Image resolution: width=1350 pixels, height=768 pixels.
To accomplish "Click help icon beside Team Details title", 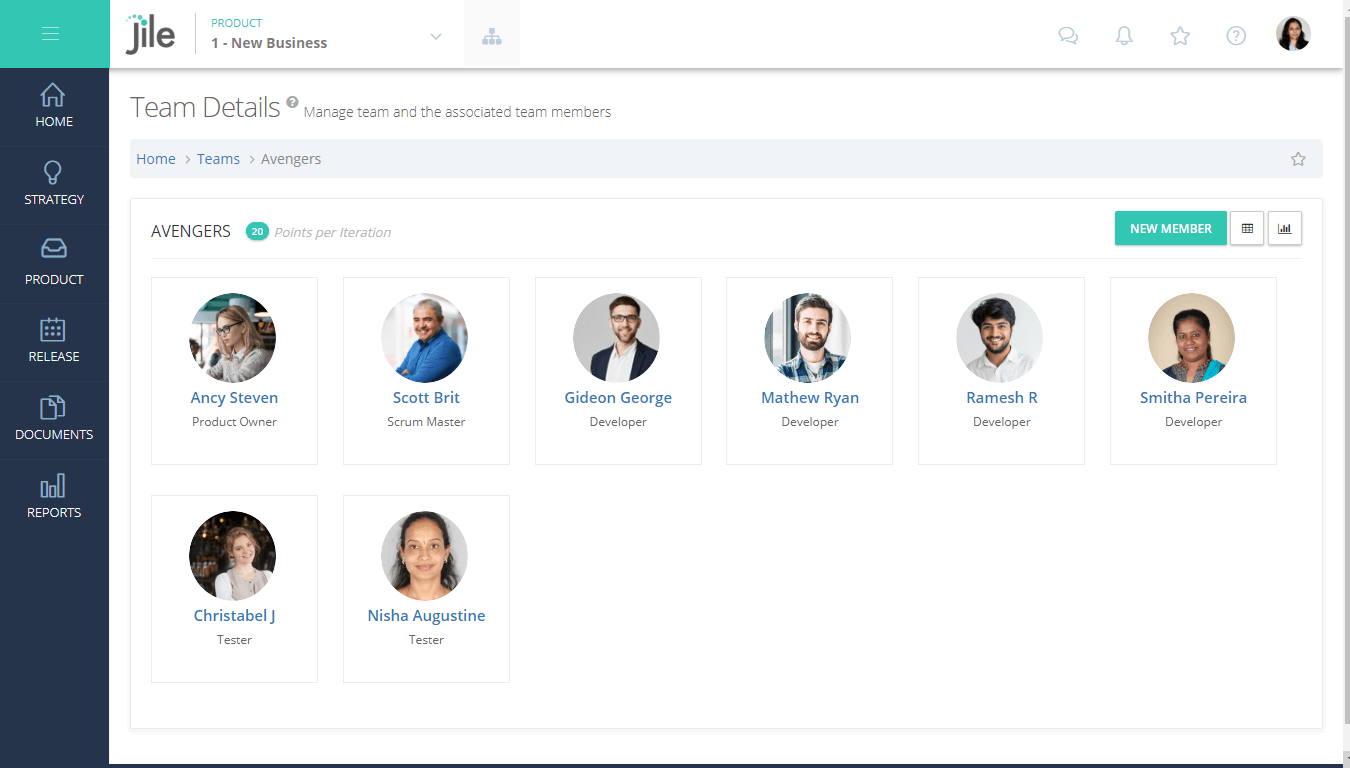I will 292,102.
